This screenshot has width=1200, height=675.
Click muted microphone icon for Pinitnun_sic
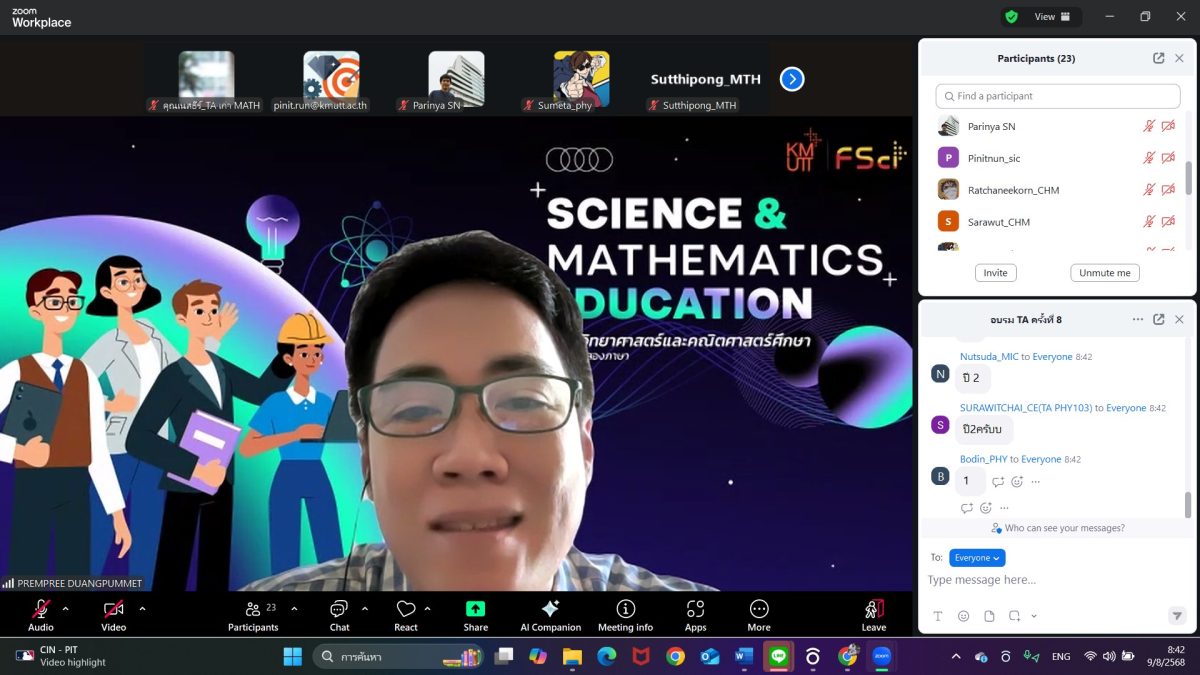point(1149,158)
